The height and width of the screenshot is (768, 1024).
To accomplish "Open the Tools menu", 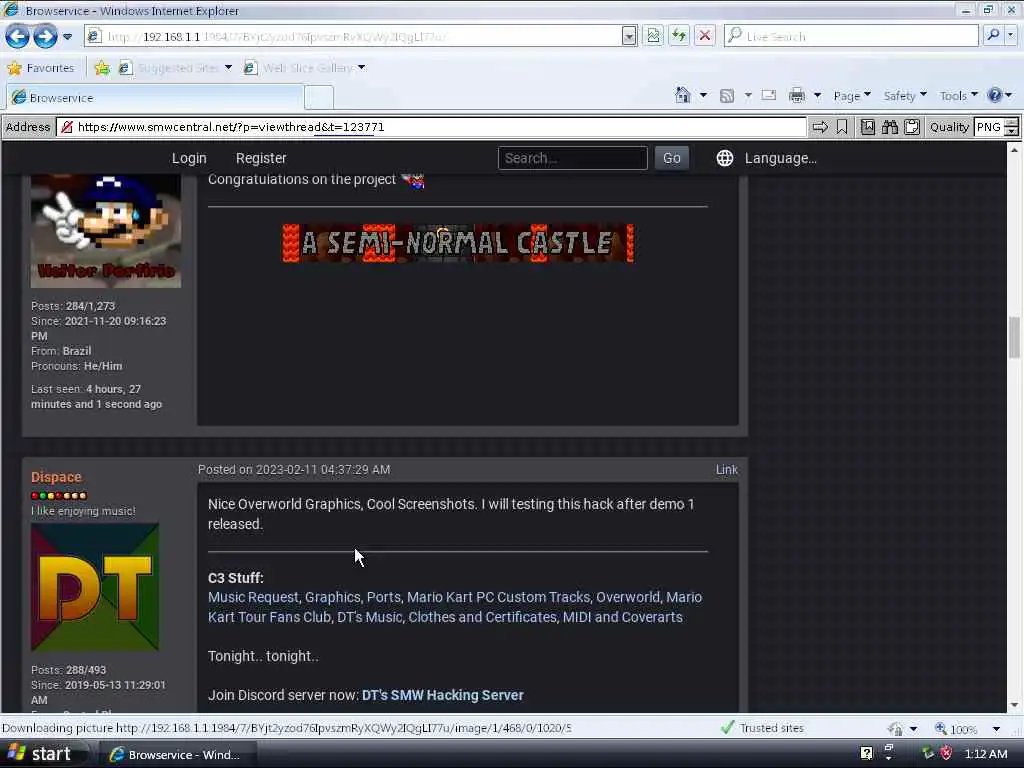I will pyautogui.click(x=959, y=96).
